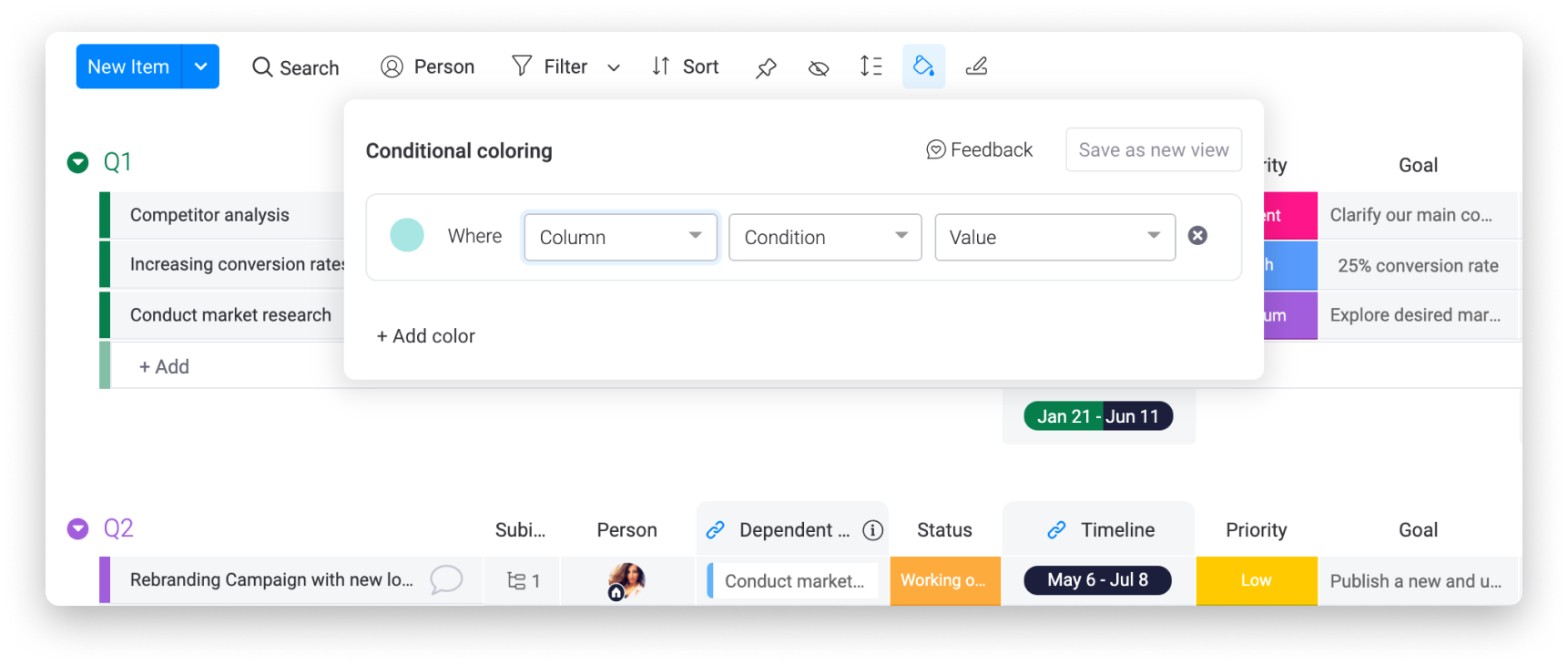Click the pin columns icon
The height and width of the screenshot is (665, 1568).
766,67
